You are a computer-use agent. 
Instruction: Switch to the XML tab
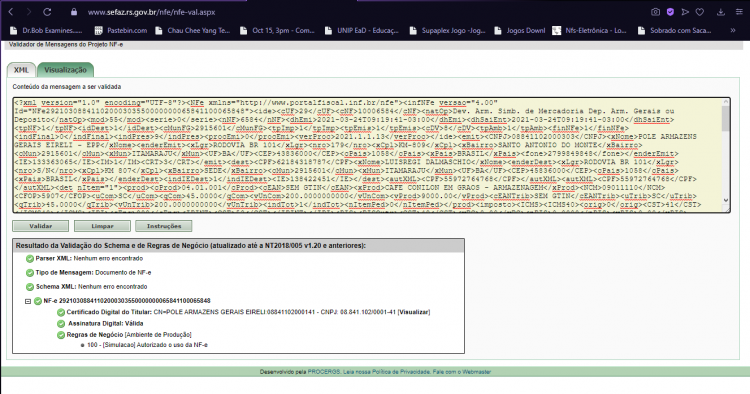[x=21, y=70]
